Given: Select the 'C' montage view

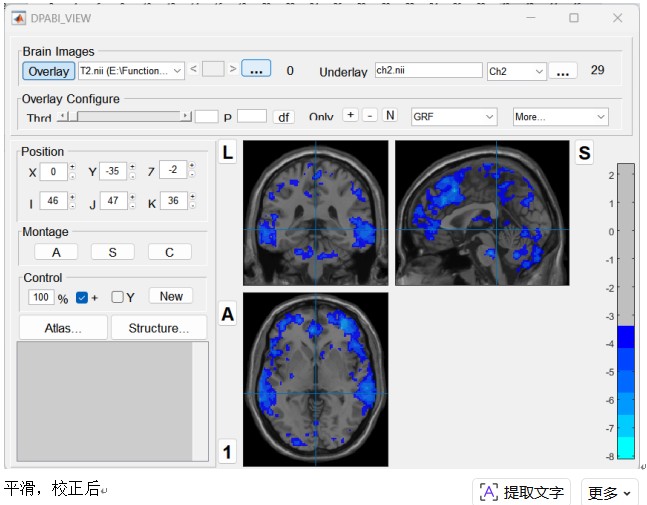Looking at the screenshot, I should click(x=169, y=252).
